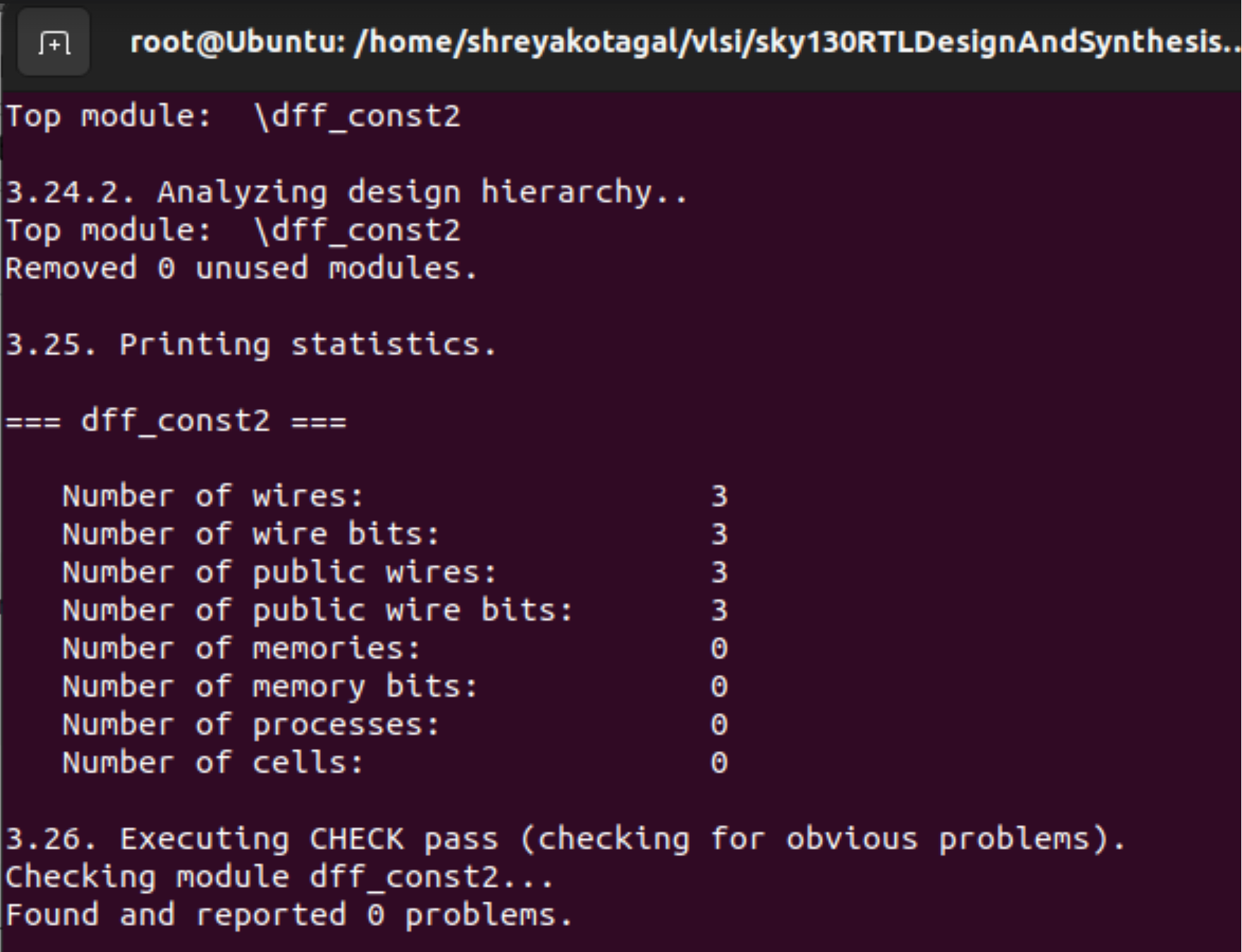This screenshot has height=952, width=1242.
Task: Select the Printing statistics heading
Action: coord(250,343)
